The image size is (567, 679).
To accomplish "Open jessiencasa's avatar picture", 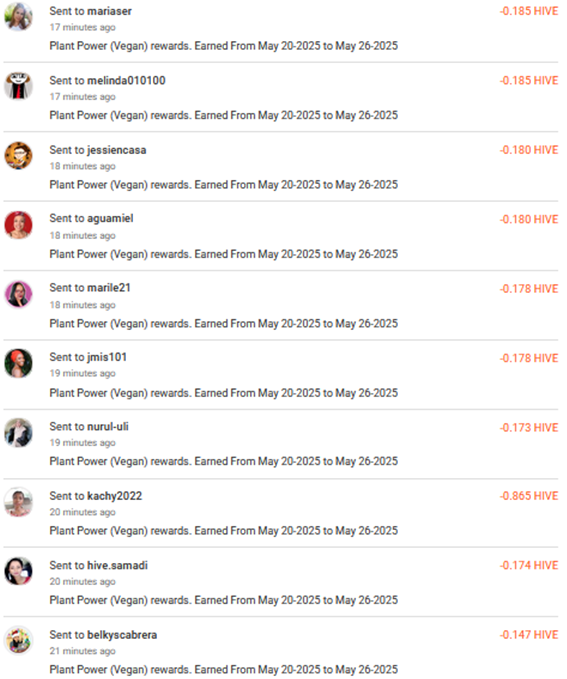I will pos(18,155).
